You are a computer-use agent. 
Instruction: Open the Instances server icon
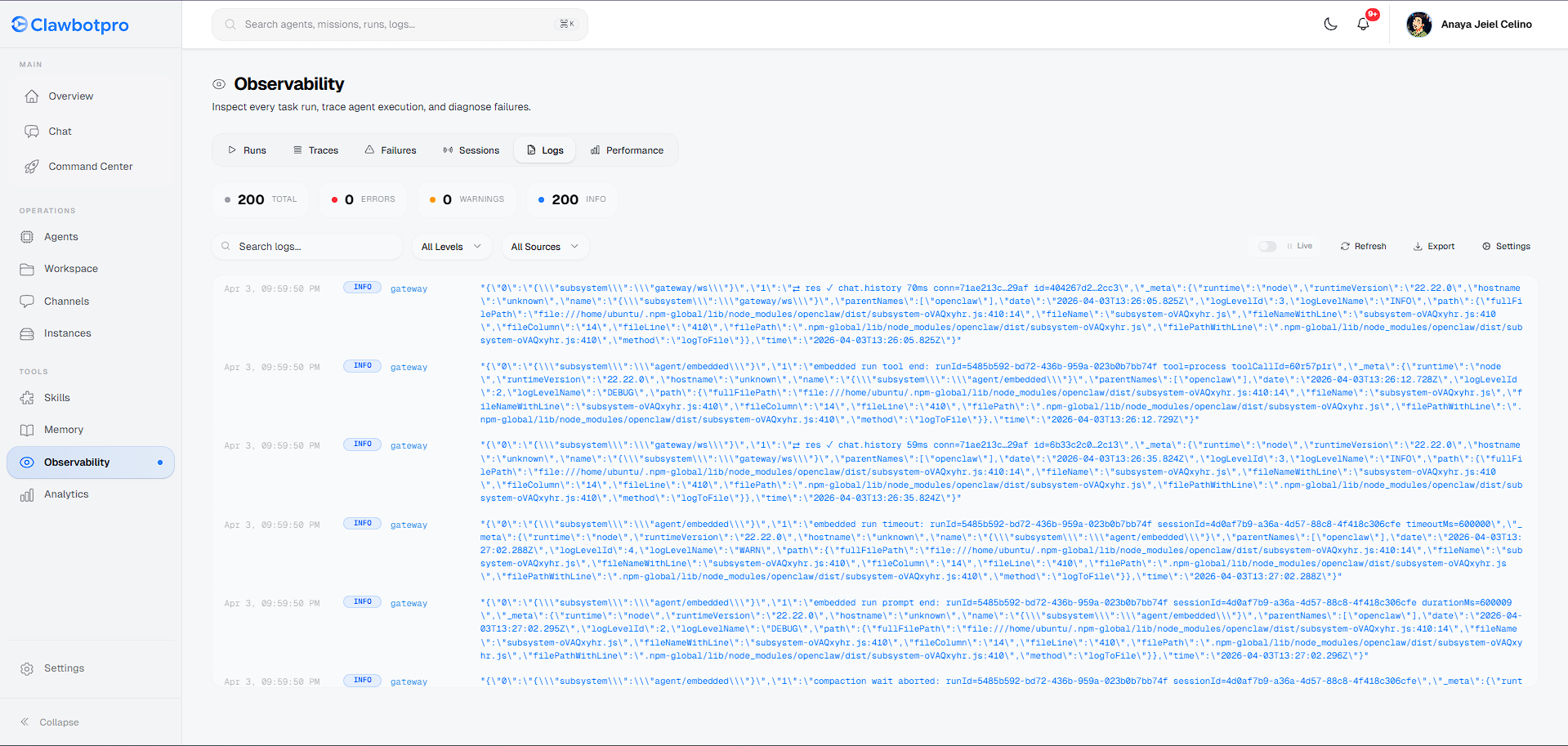click(27, 333)
